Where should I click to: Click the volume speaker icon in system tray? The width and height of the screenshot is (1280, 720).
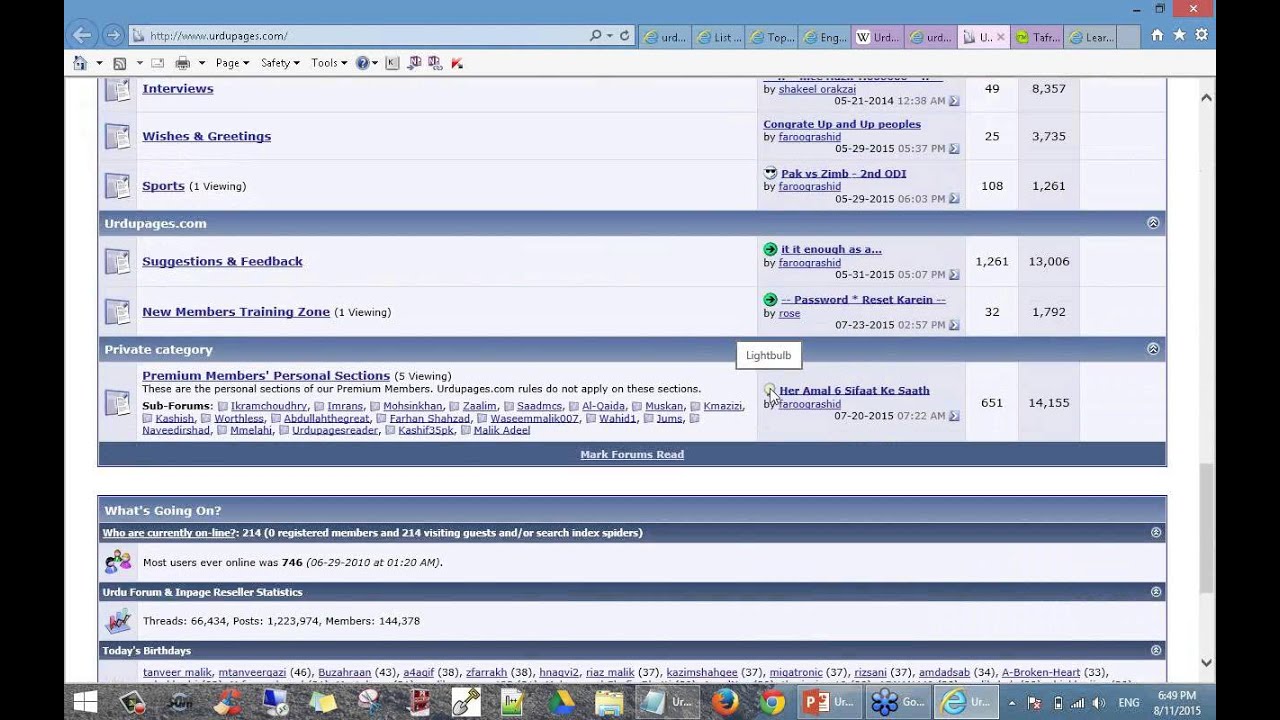pyautogui.click(x=1098, y=702)
